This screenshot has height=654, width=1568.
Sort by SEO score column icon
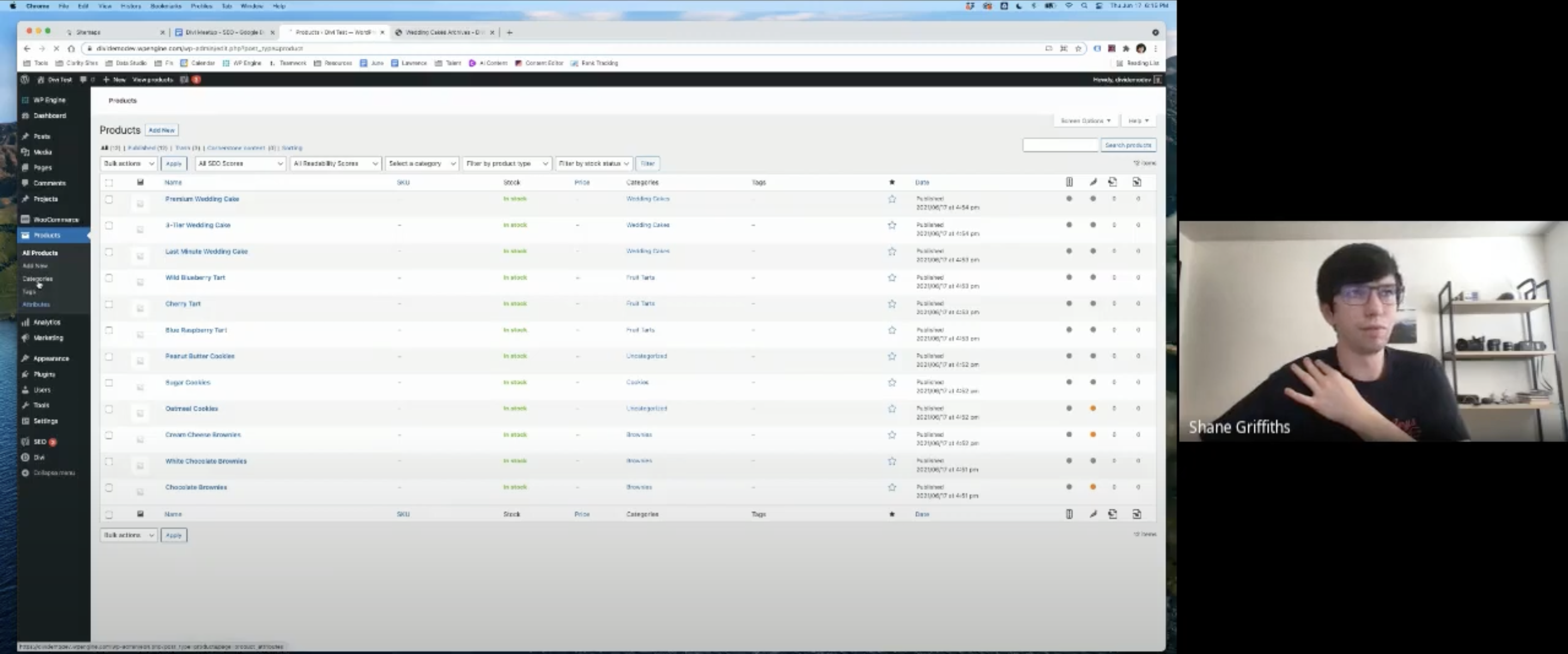1069,182
